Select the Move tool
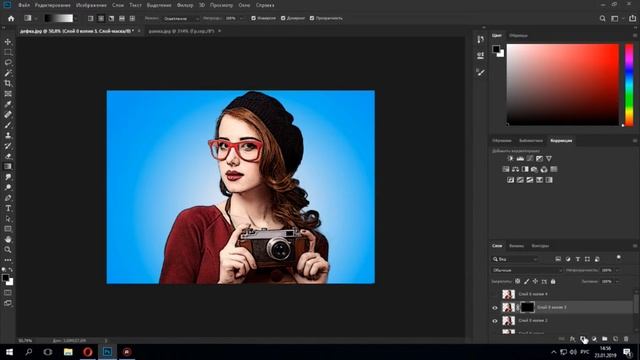The image size is (640, 360). pyautogui.click(x=8, y=42)
